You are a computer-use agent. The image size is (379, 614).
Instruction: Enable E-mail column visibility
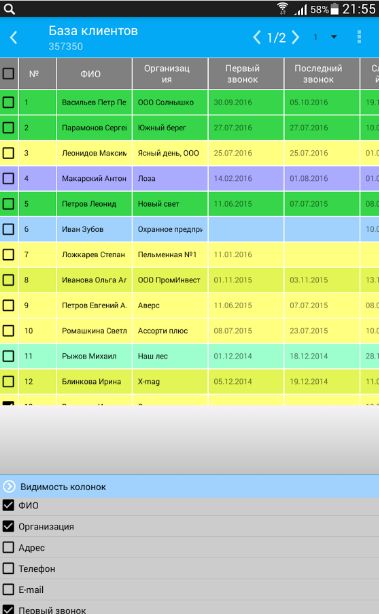click(x=8, y=589)
